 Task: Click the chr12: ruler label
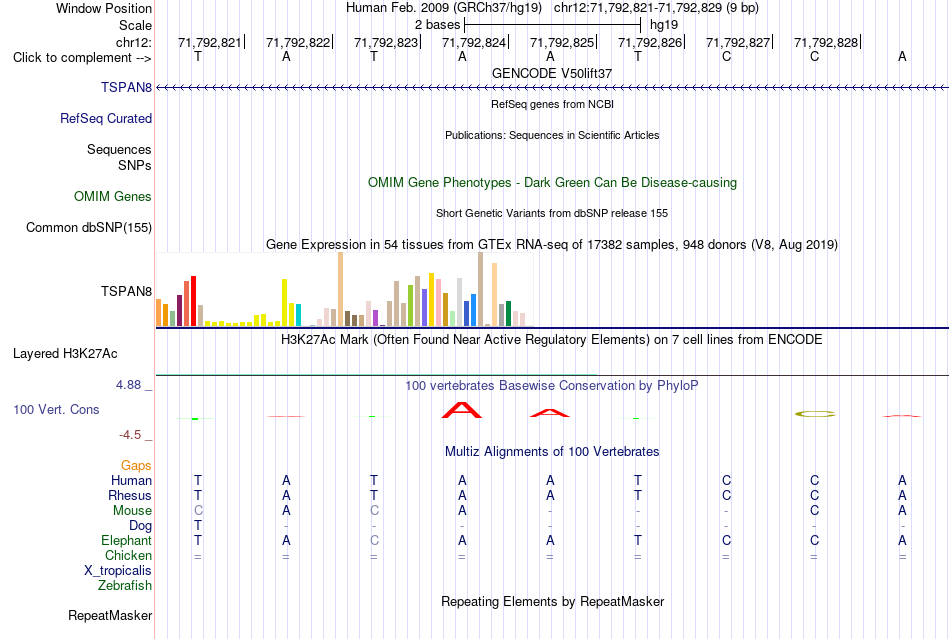(x=133, y=42)
